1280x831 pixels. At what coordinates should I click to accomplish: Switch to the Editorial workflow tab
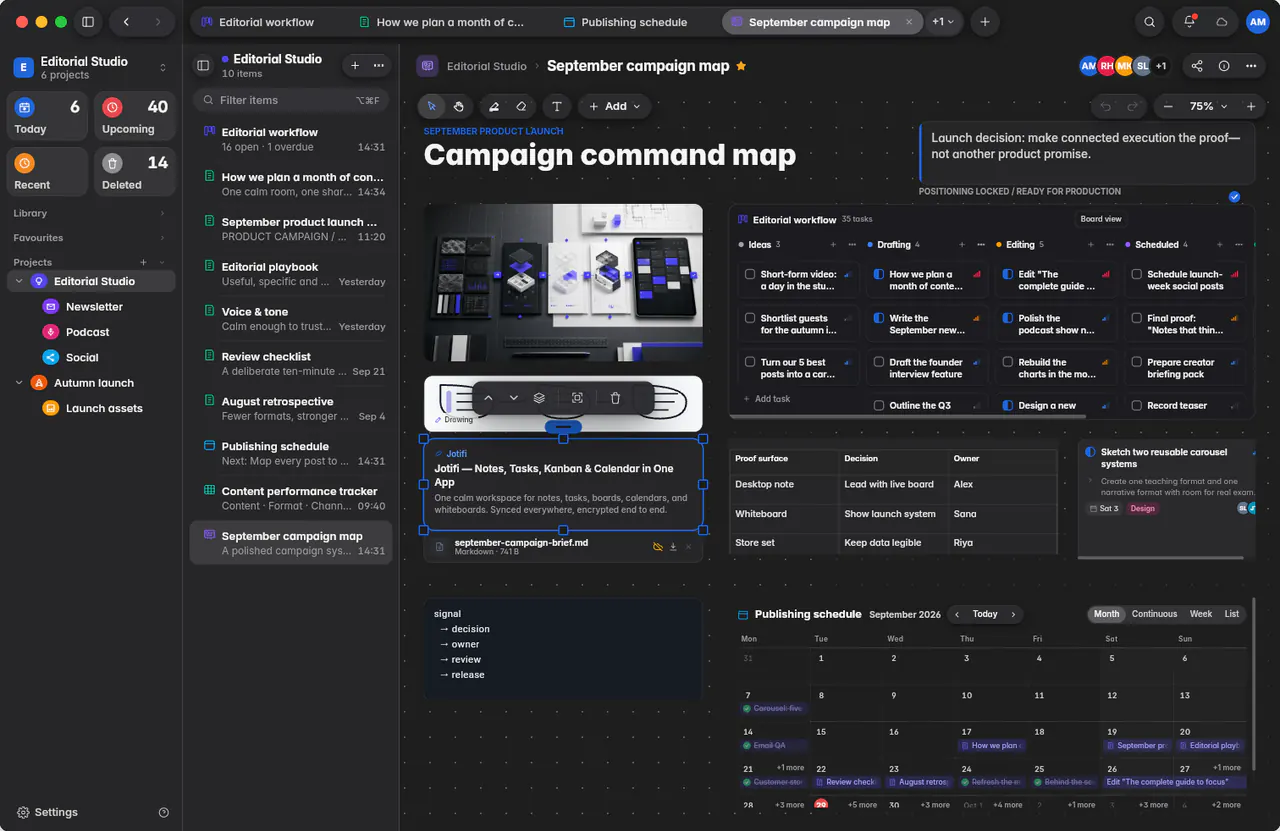[265, 22]
